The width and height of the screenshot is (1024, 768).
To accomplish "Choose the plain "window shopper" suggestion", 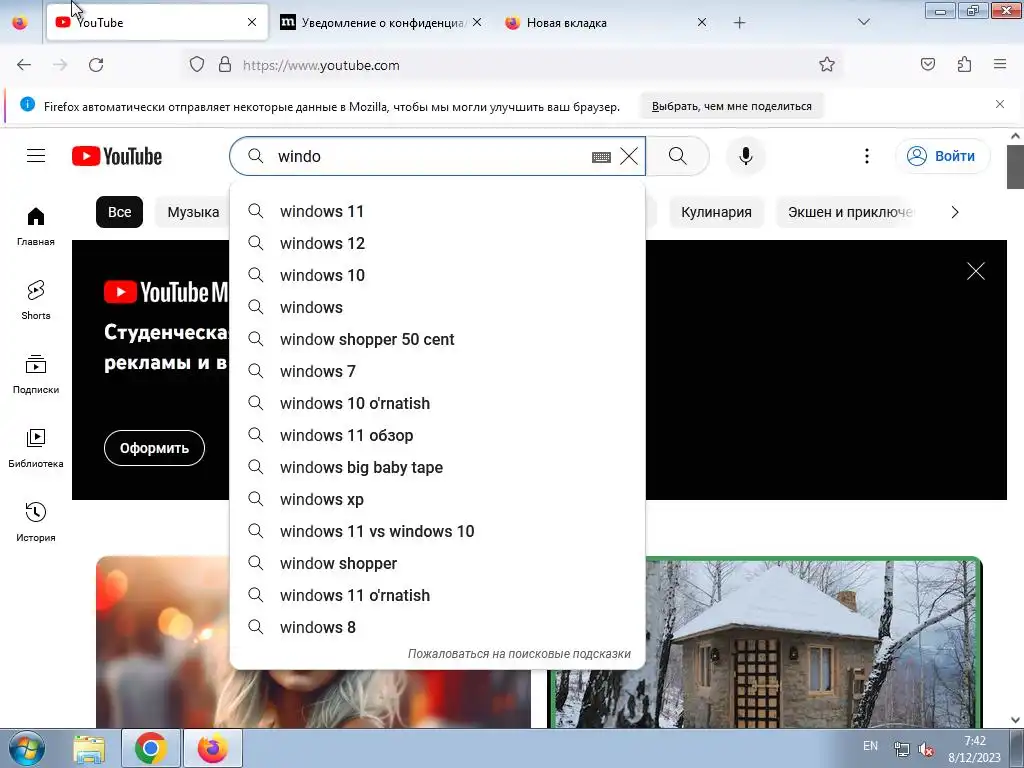I will point(438,564).
